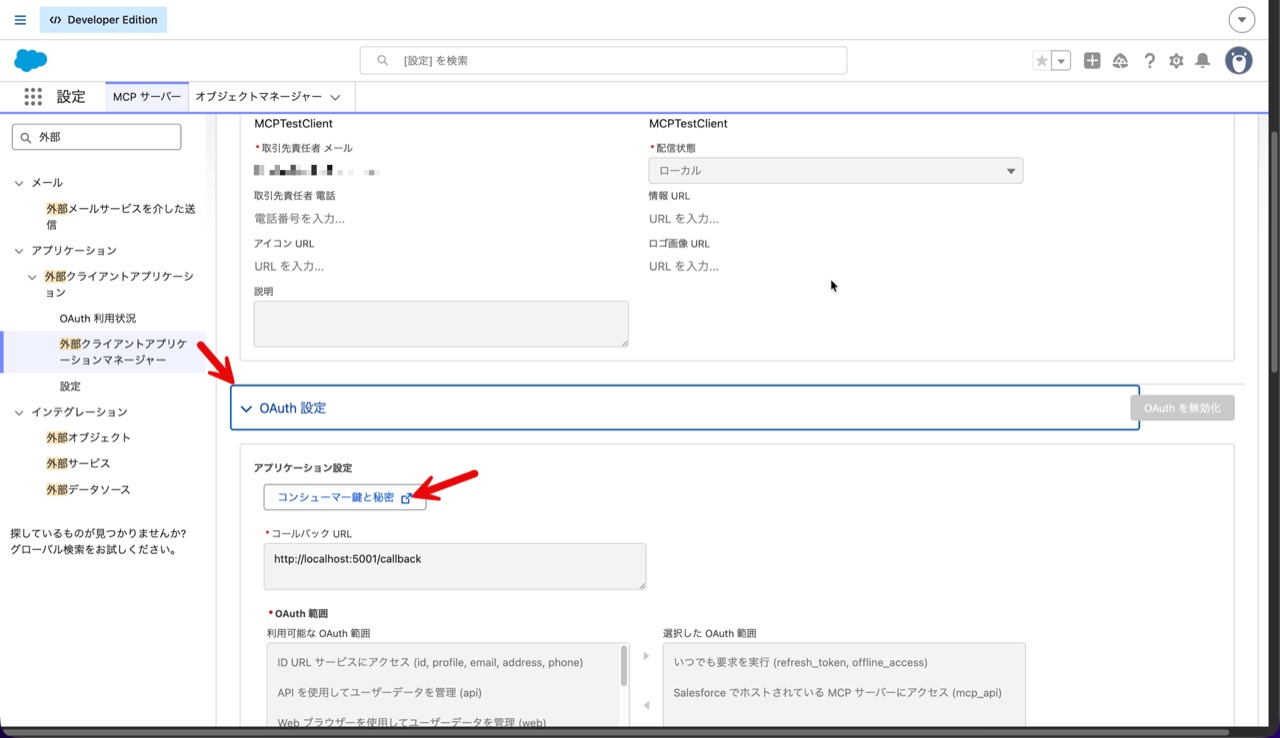
Task: Open the global actions plus icon
Action: tap(1092, 61)
